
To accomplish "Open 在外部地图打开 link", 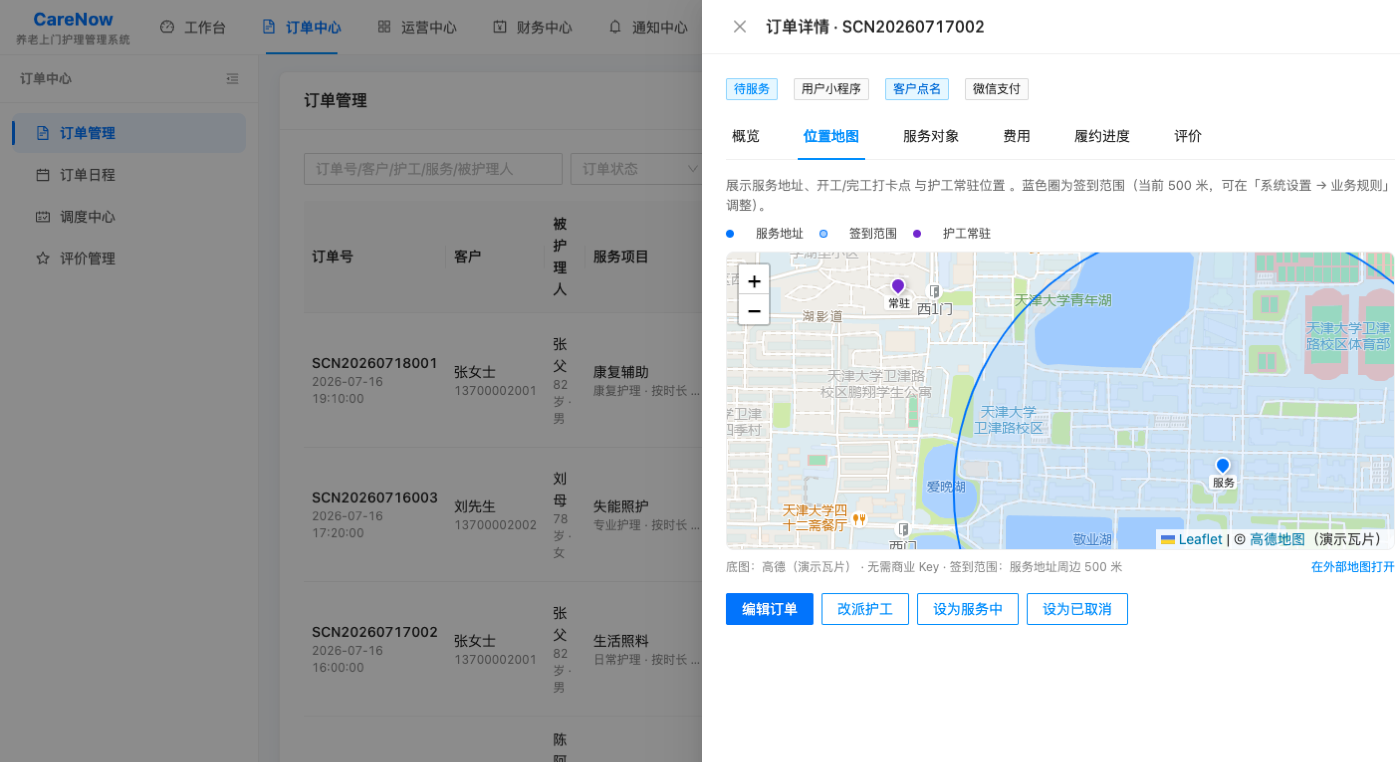I will tap(1352, 567).
